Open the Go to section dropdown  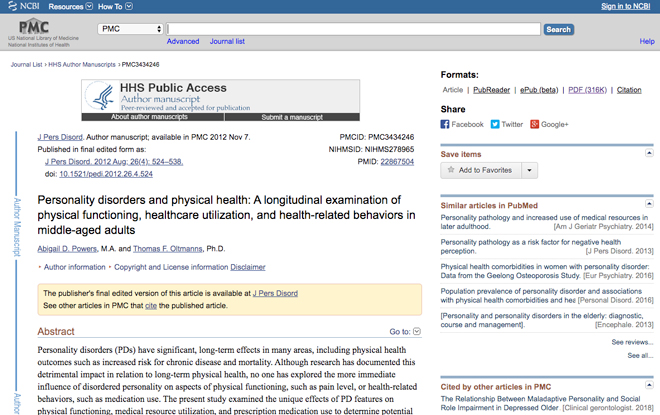[x=405, y=332]
